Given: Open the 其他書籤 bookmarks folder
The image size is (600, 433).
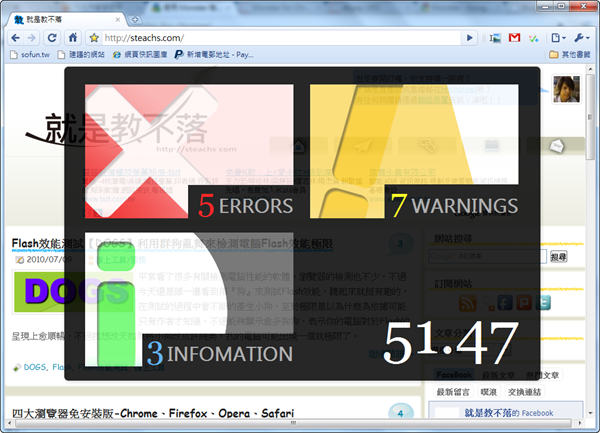Looking at the screenshot, I should point(570,55).
